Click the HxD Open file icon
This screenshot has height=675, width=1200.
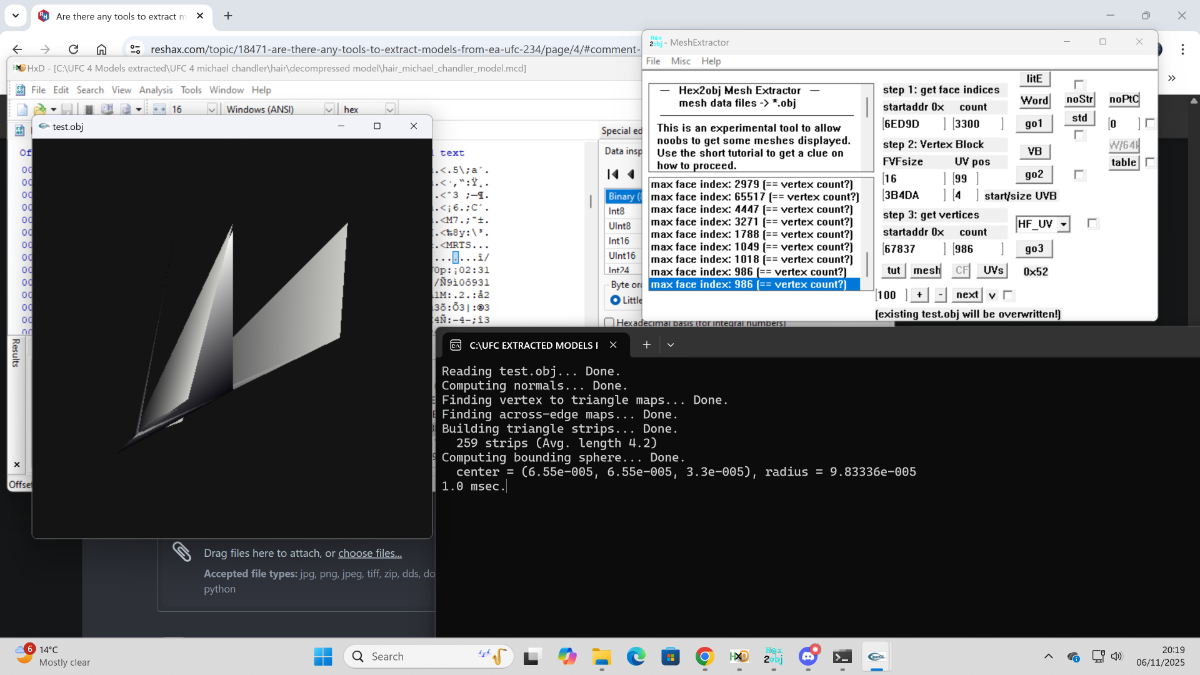[39, 109]
